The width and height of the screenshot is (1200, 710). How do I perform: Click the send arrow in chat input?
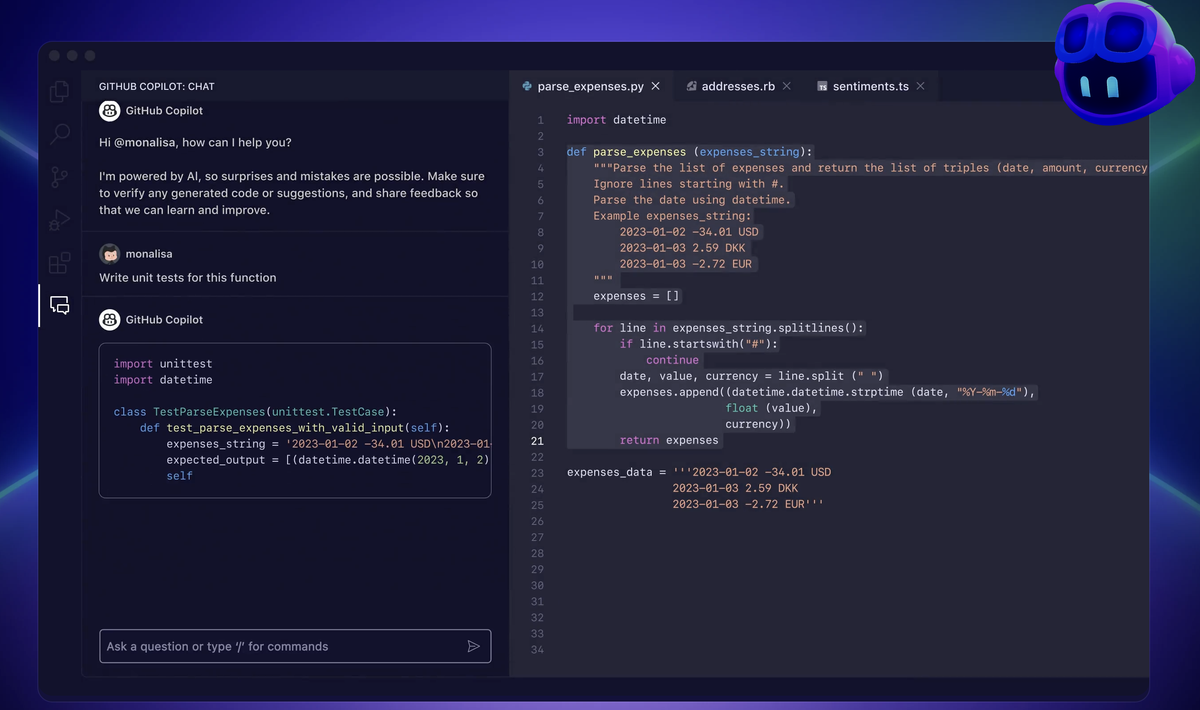click(x=474, y=646)
